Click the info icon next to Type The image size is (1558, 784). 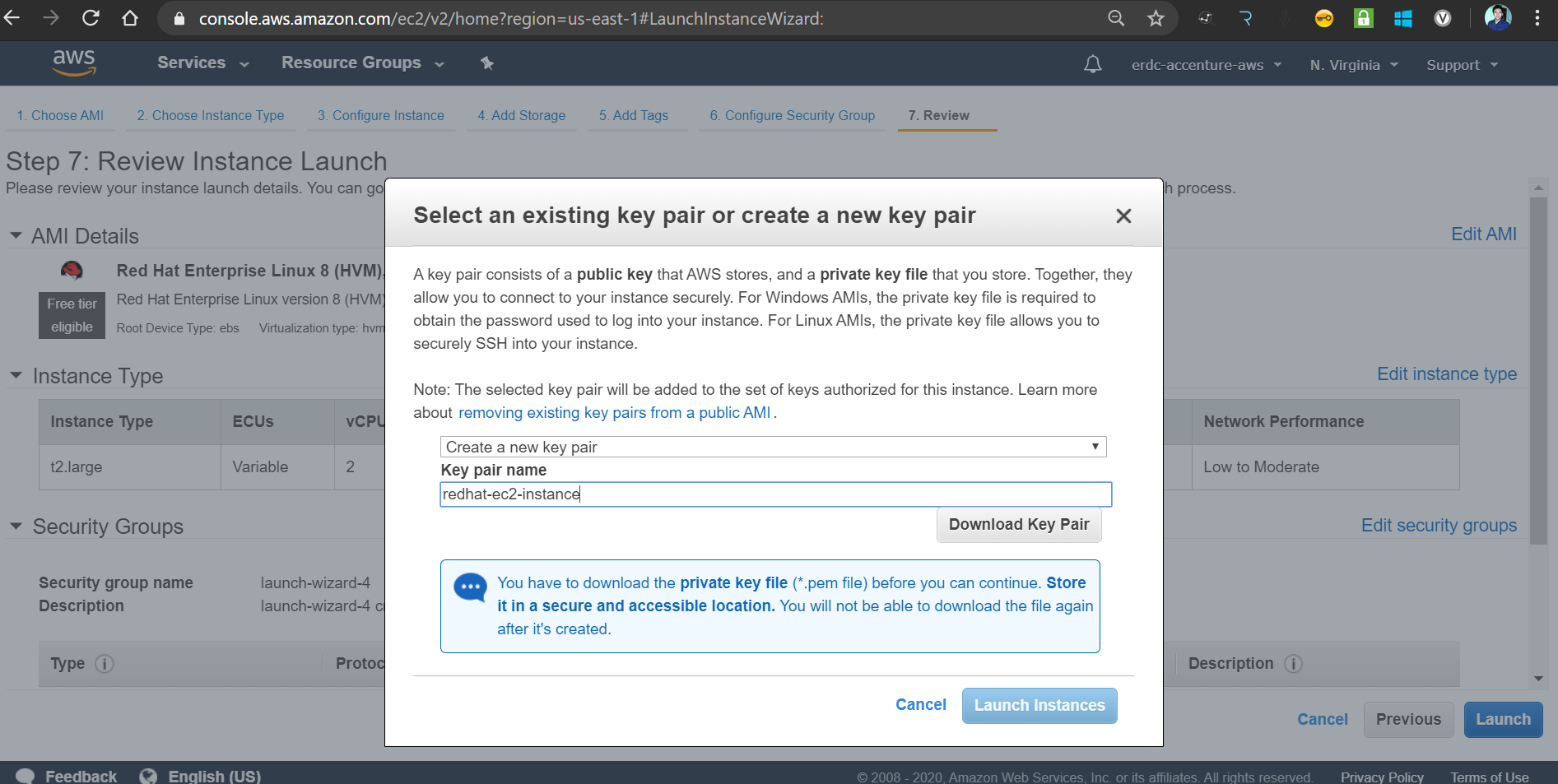[x=105, y=664]
